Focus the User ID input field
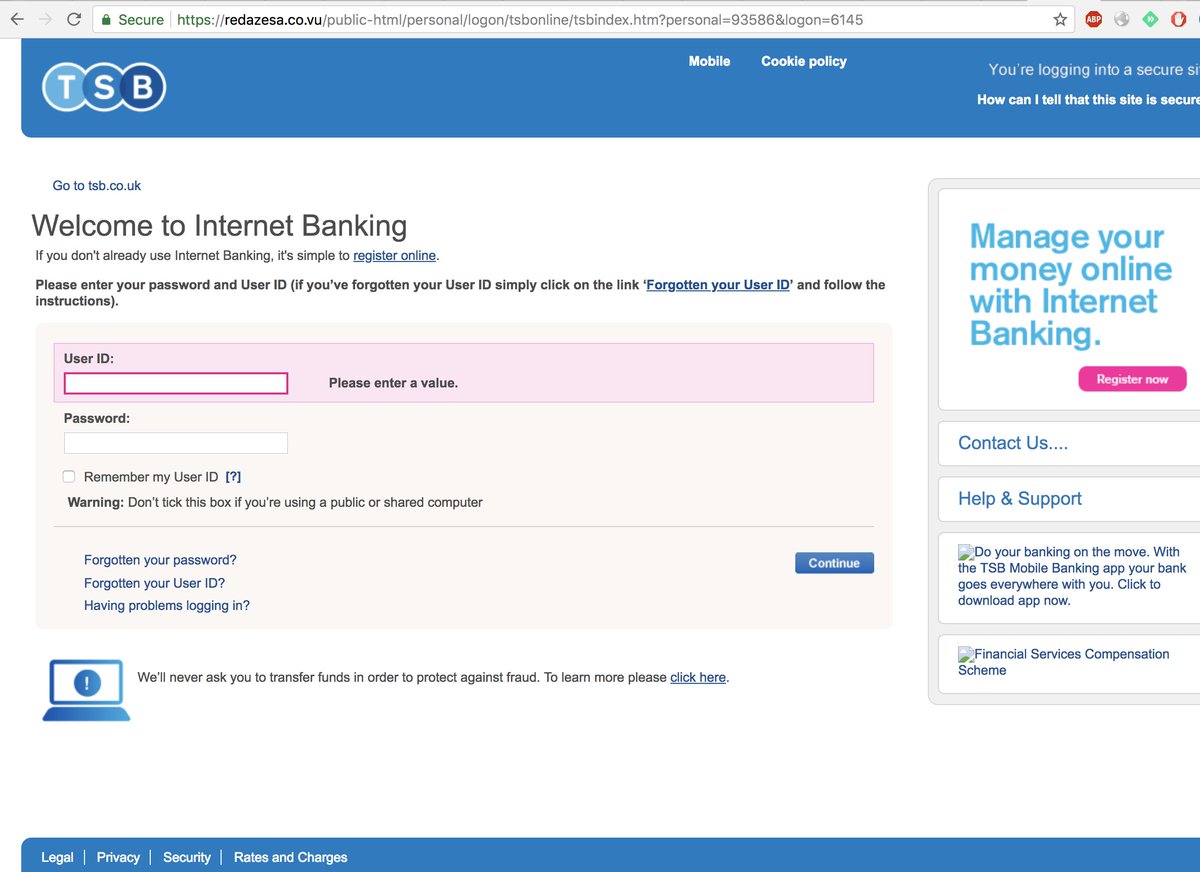The image size is (1200, 872). [176, 383]
